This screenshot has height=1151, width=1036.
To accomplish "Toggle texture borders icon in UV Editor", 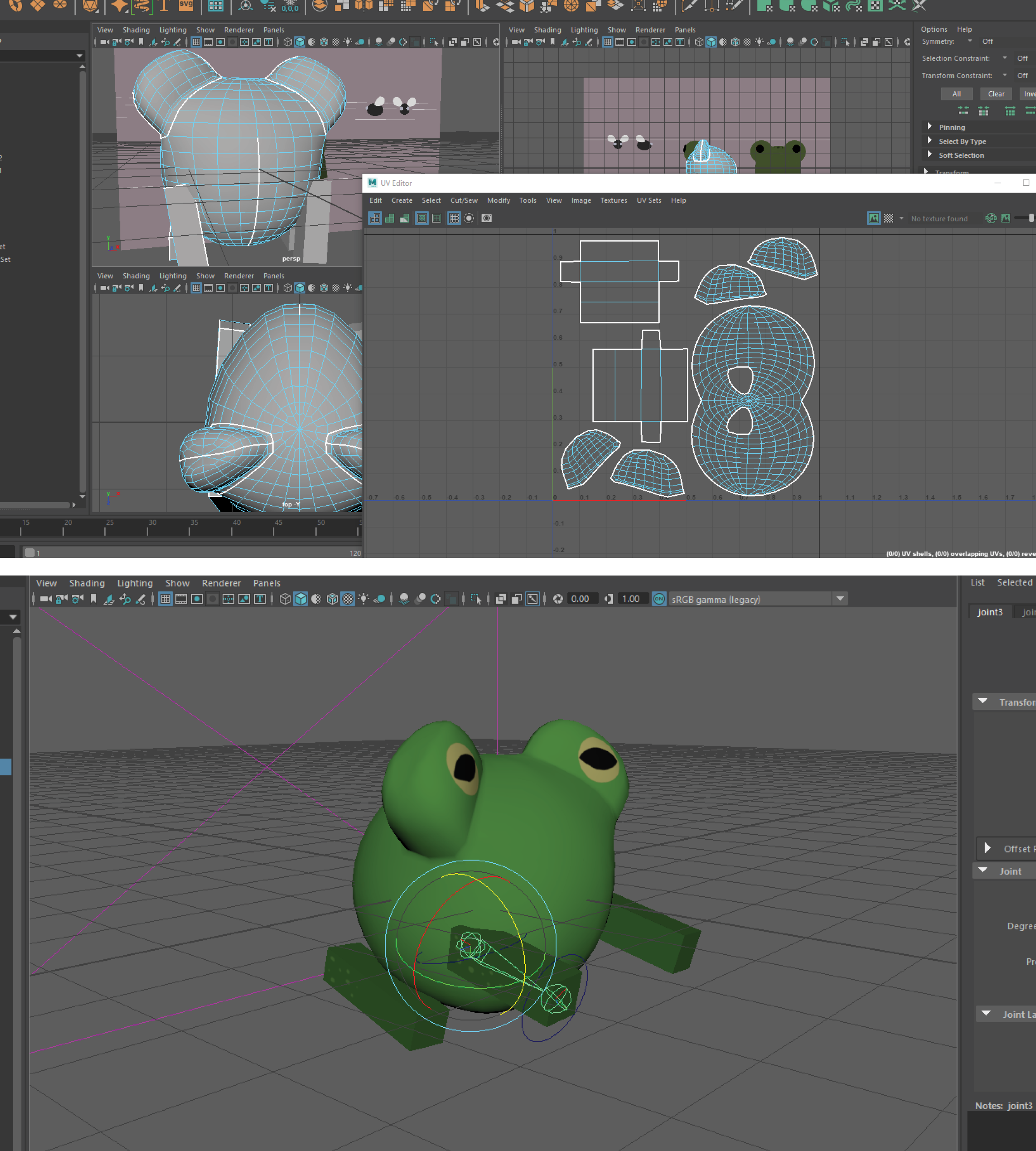I will 422,218.
